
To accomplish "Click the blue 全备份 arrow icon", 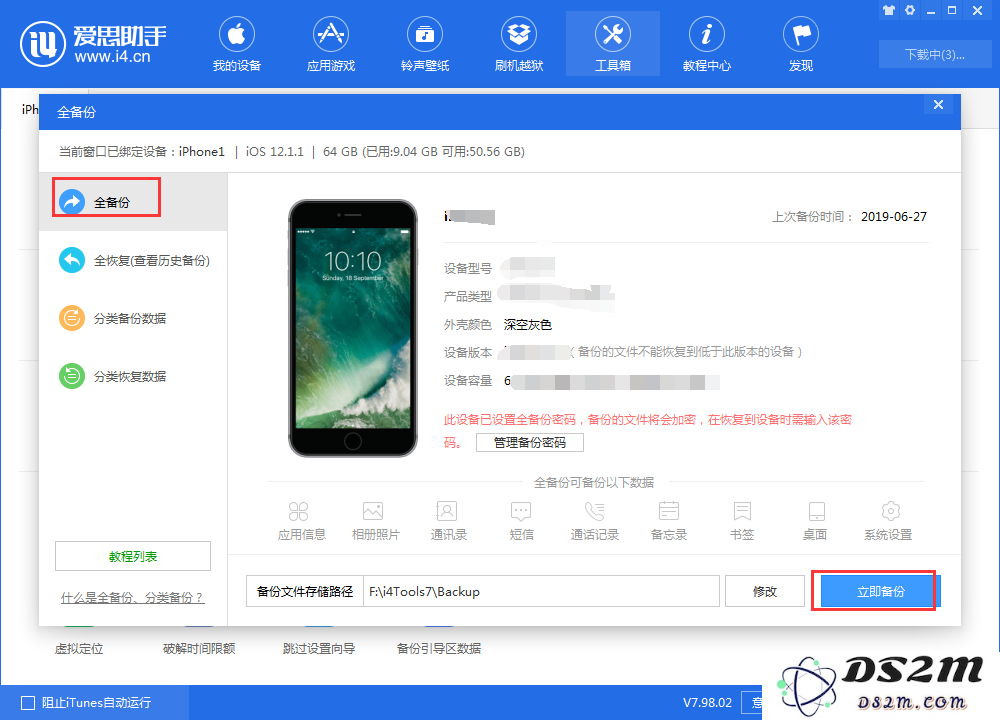I will [72, 202].
